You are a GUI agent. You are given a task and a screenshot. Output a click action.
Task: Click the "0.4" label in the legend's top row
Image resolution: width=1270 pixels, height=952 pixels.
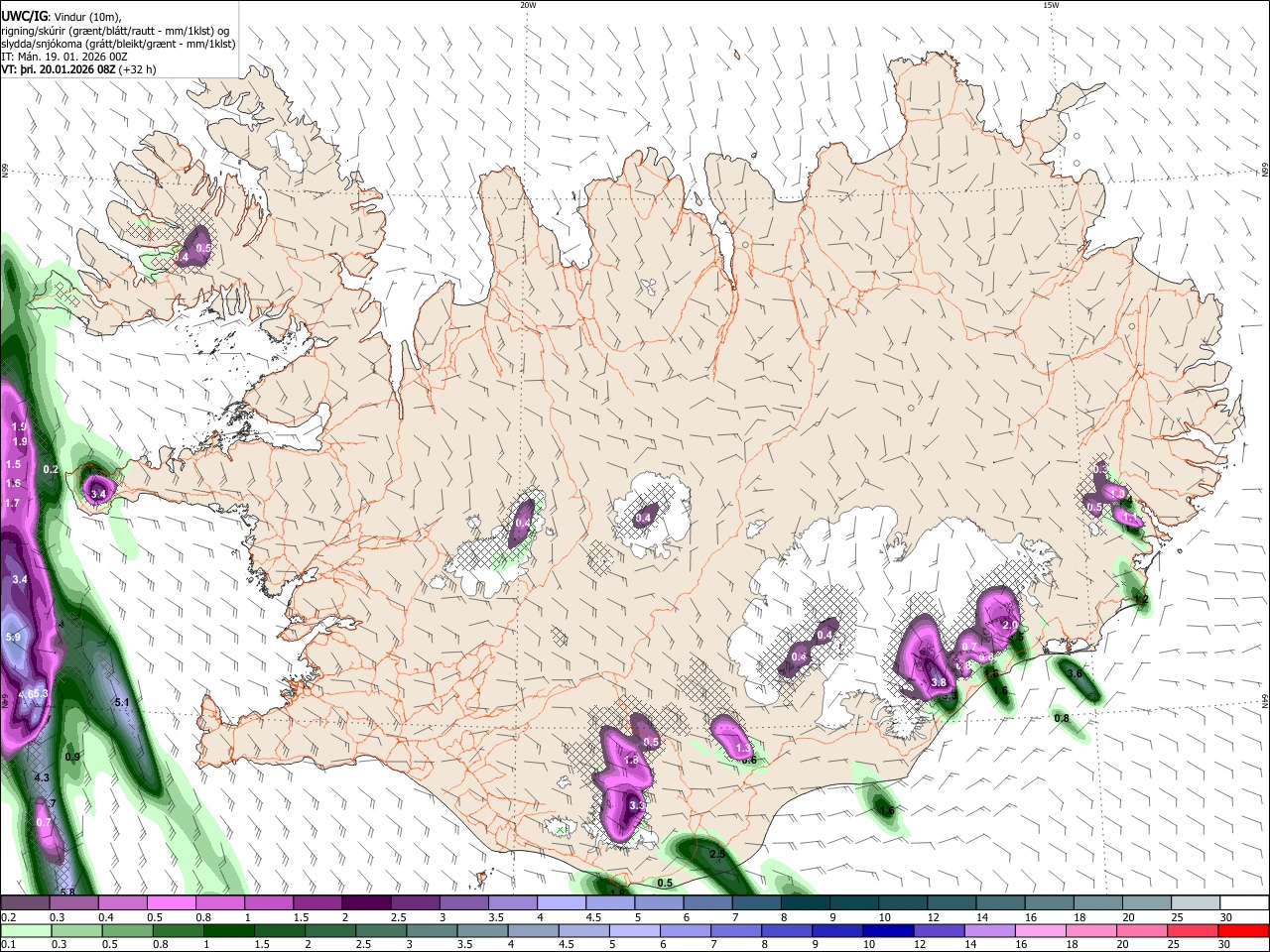pyautogui.click(x=106, y=917)
